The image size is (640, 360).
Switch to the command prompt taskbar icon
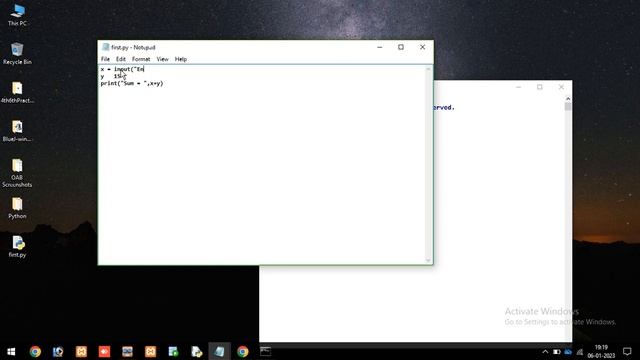pyautogui.click(x=265, y=351)
